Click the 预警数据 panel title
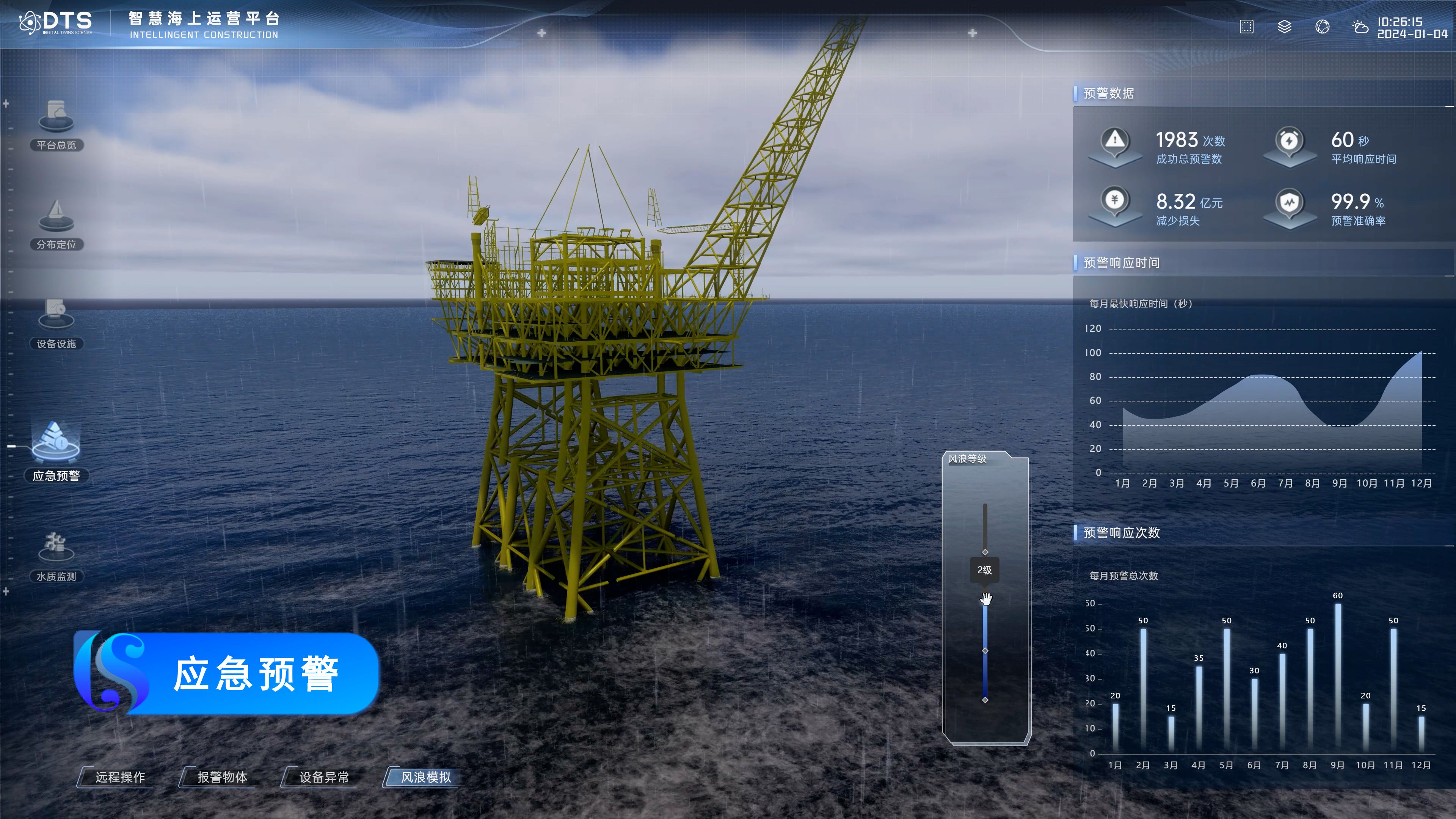 click(1108, 93)
